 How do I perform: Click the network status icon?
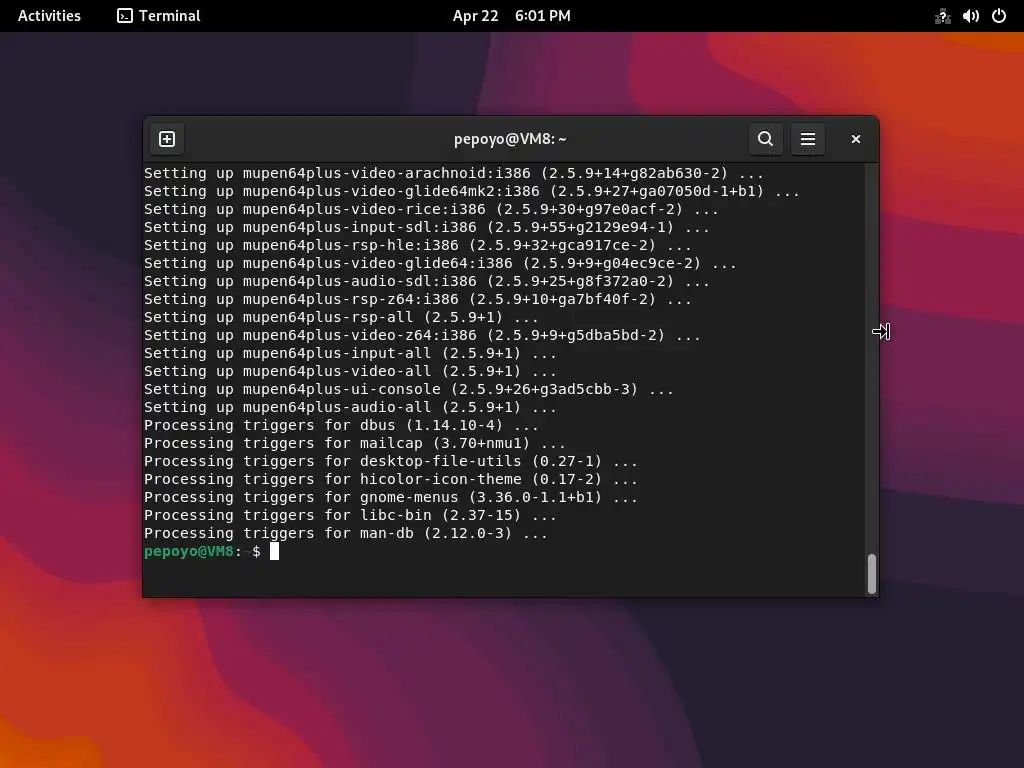pos(942,16)
